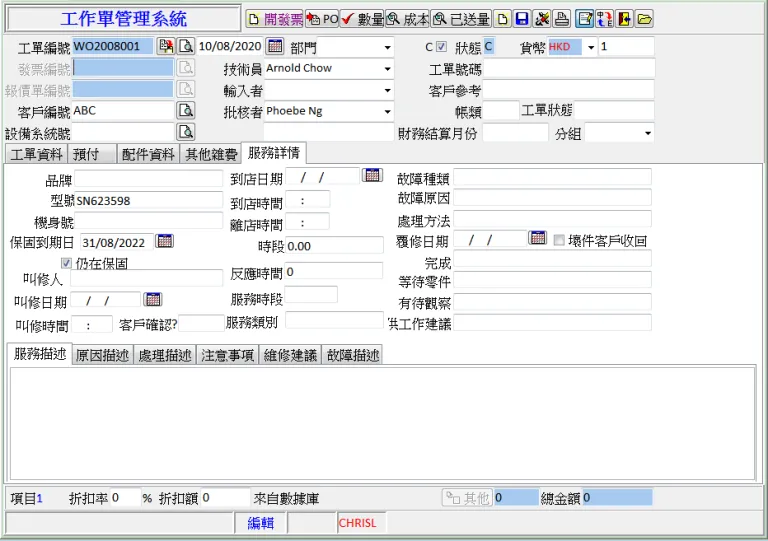Click calendar icon beside arrival date field
Viewport: 768px width, 541px height.
tap(372, 175)
